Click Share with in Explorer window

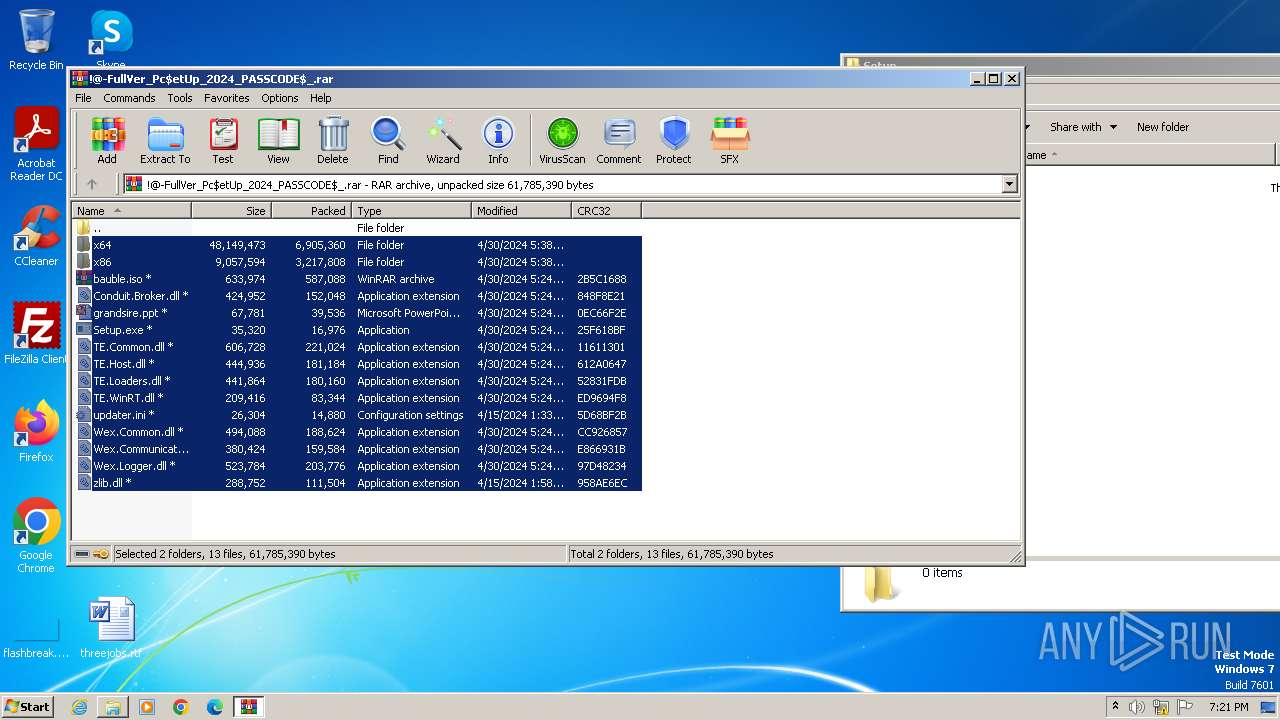coord(1082,127)
